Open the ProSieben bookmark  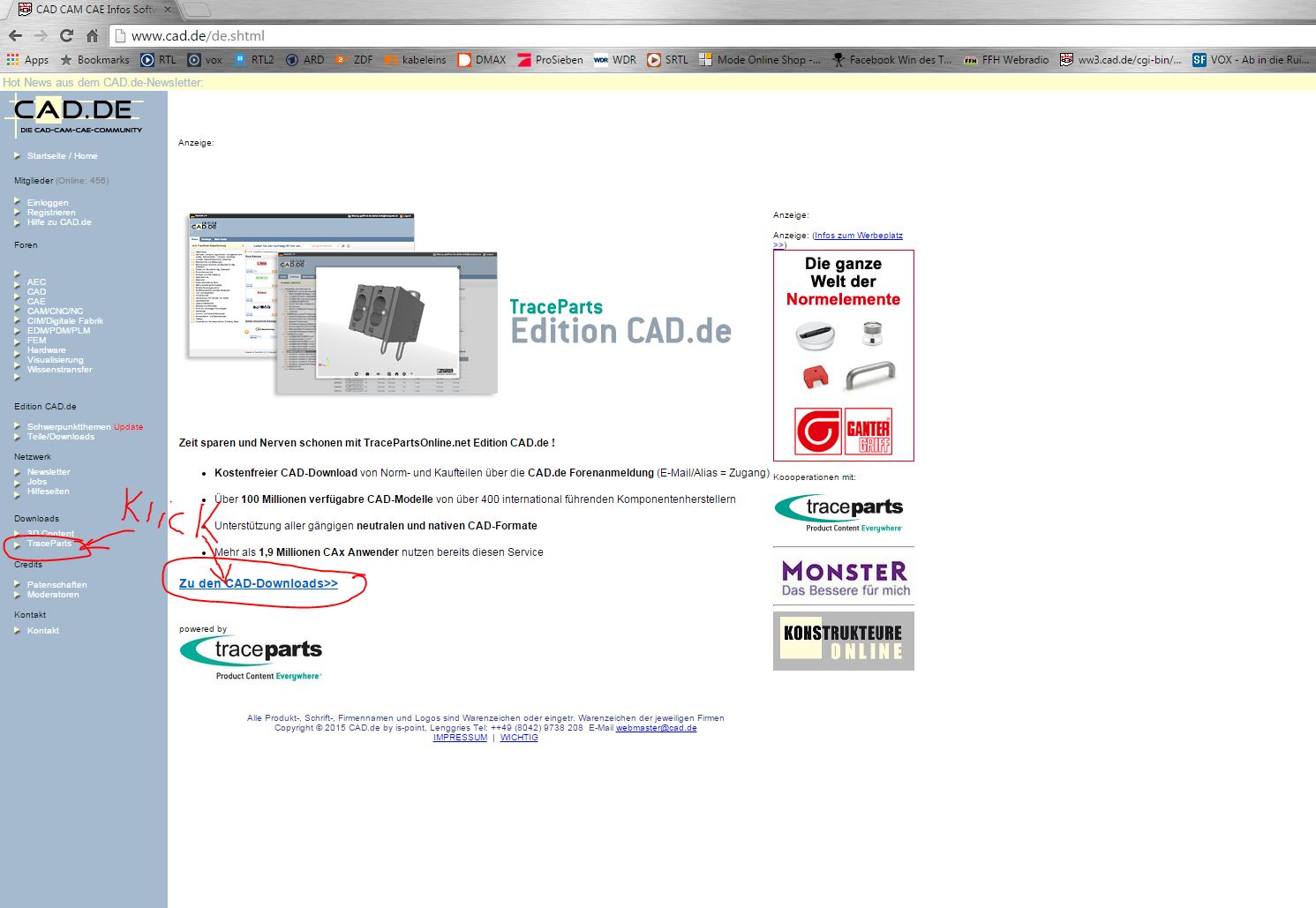point(550,60)
